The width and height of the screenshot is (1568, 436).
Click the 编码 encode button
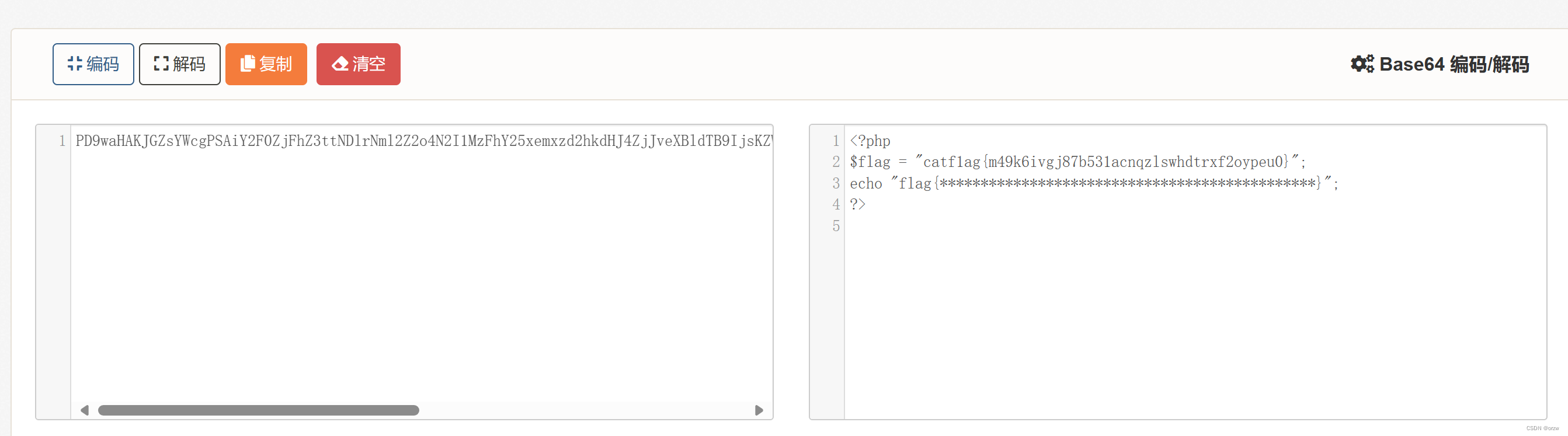93,64
